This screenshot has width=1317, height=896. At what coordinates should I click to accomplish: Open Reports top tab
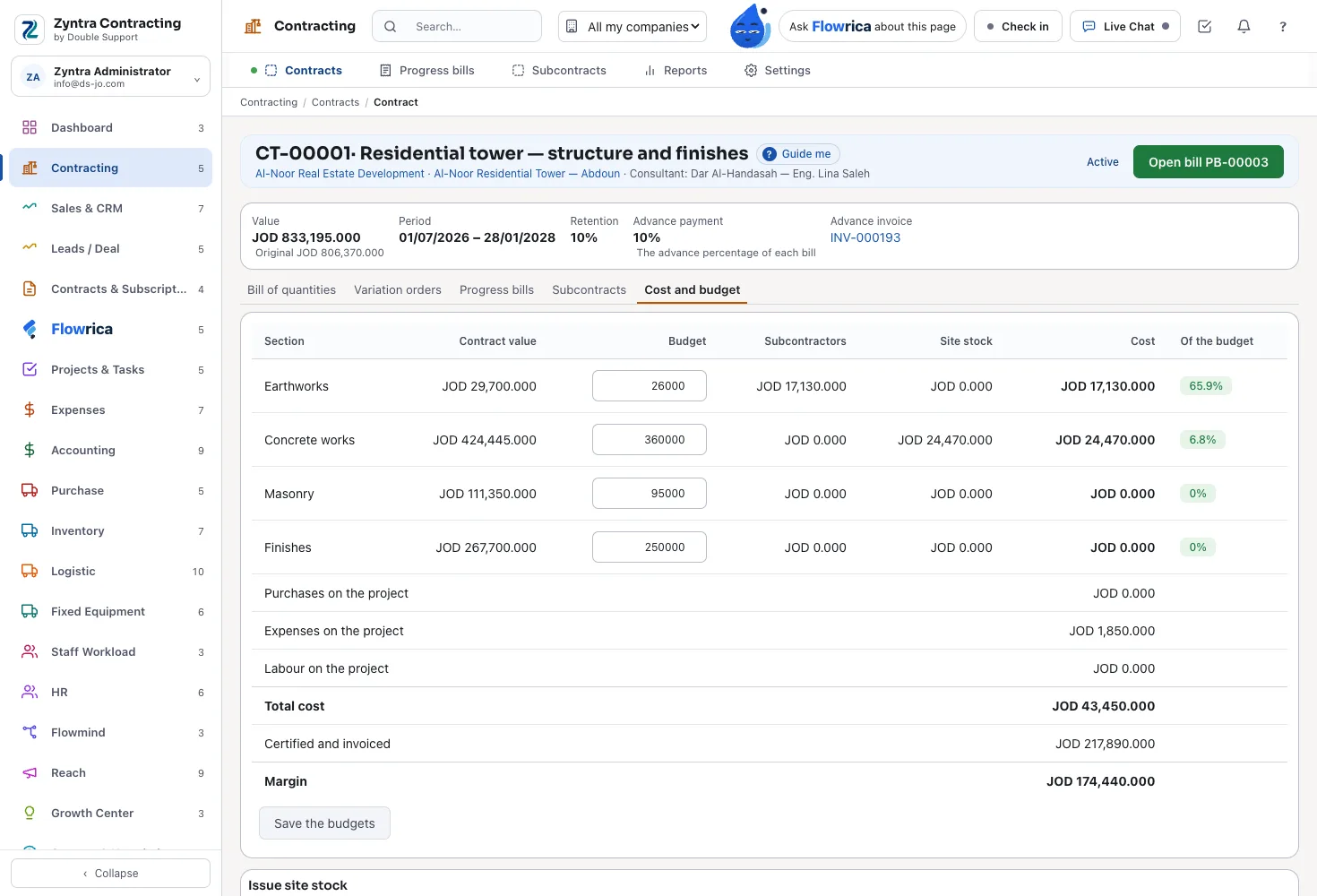676,70
